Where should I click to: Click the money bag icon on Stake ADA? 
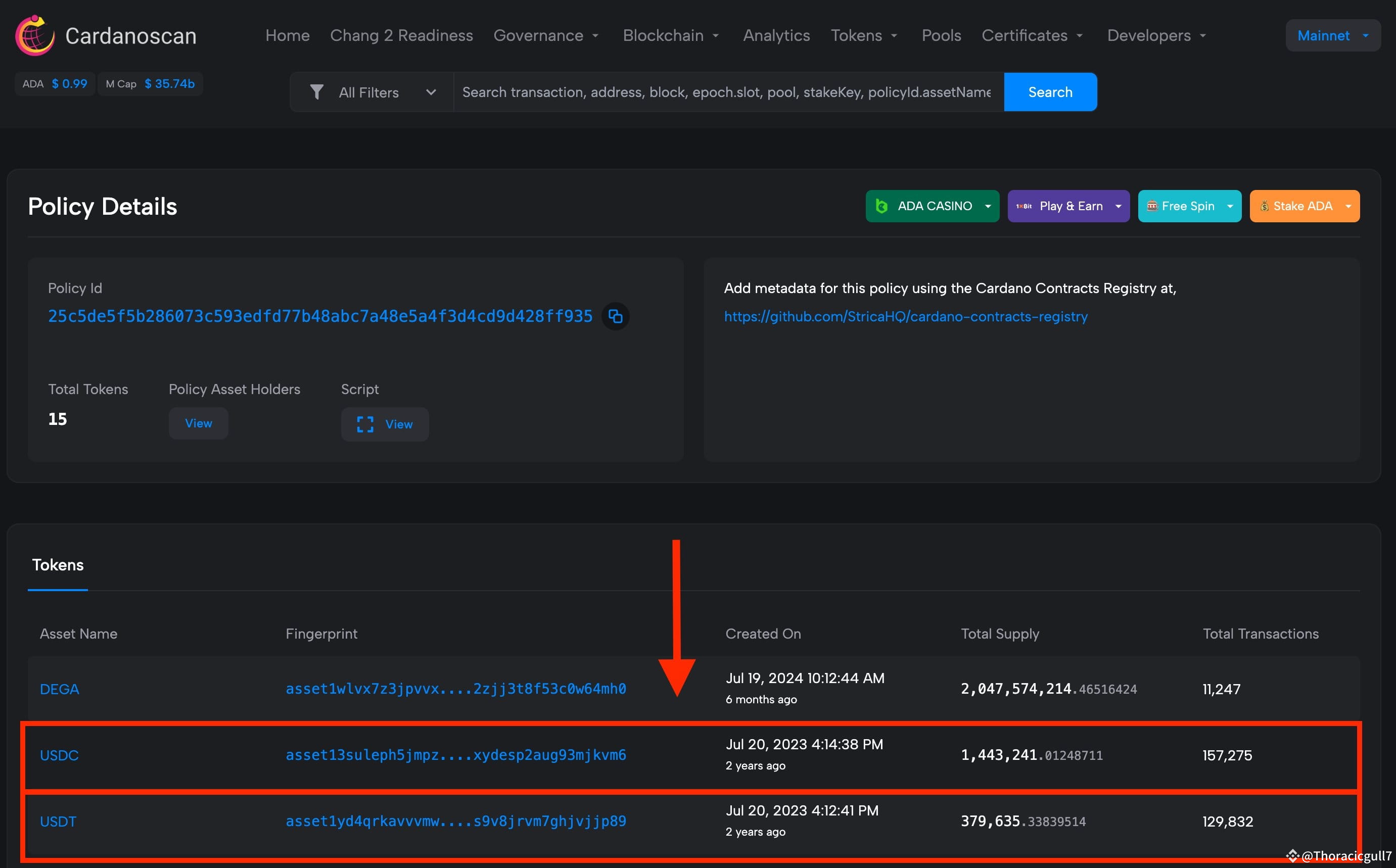tap(1265, 206)
